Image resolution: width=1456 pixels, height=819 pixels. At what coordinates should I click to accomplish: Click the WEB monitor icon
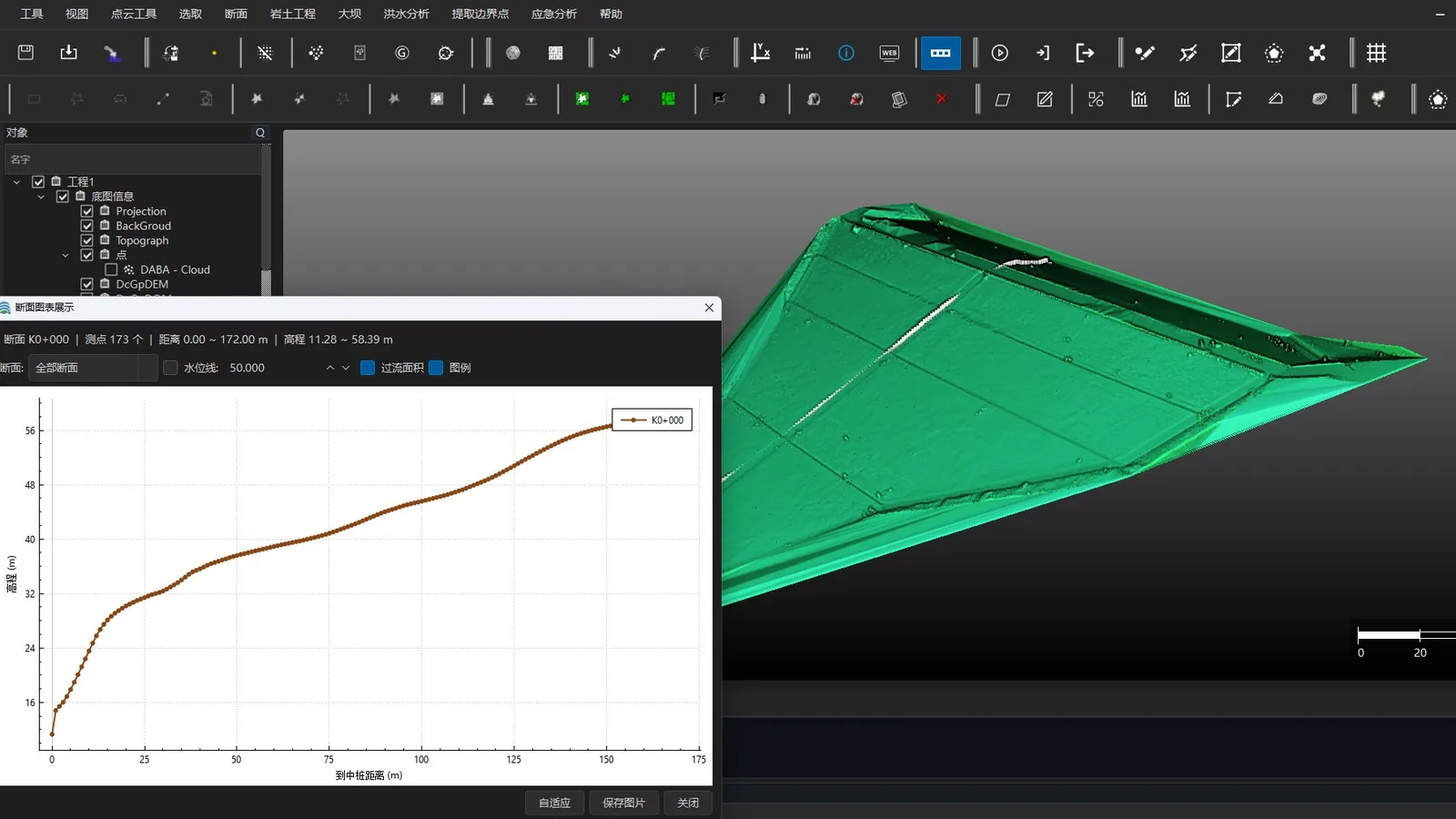tap(889, 53)
